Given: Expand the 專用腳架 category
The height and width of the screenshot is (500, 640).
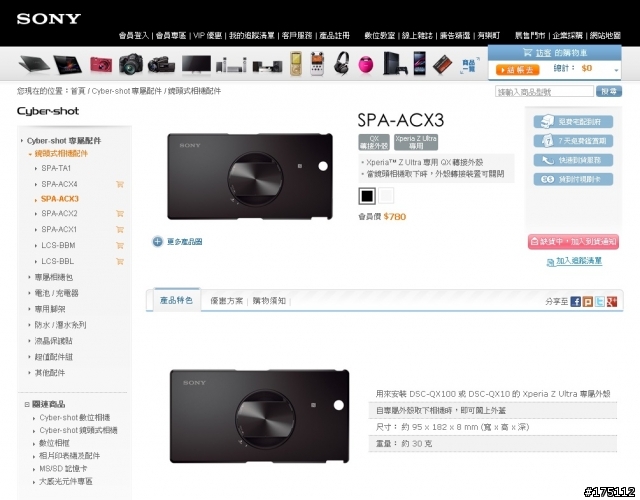Looking at the screenshot, I should click(29, 309).
